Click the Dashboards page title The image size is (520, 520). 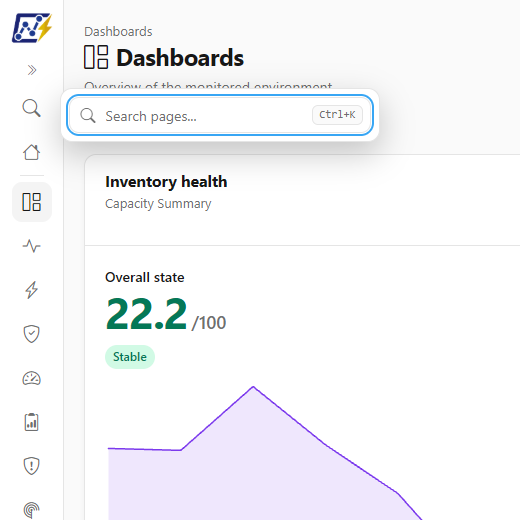click(180, 58)
